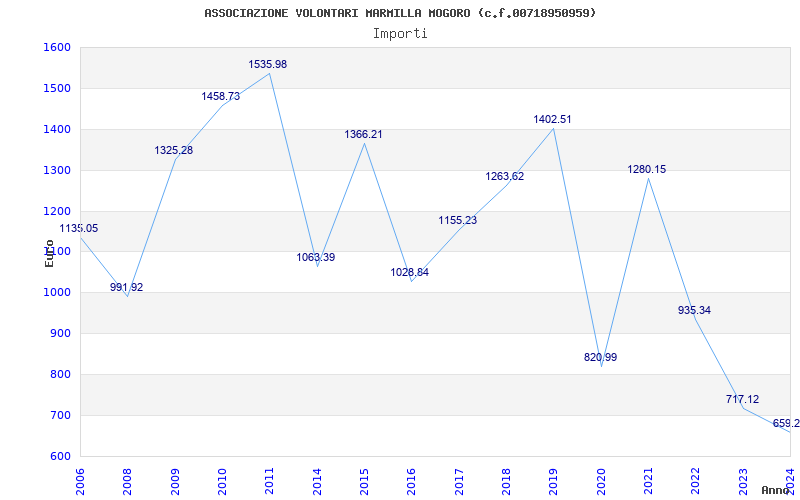Click the data label 1263.62

[505, 177]
